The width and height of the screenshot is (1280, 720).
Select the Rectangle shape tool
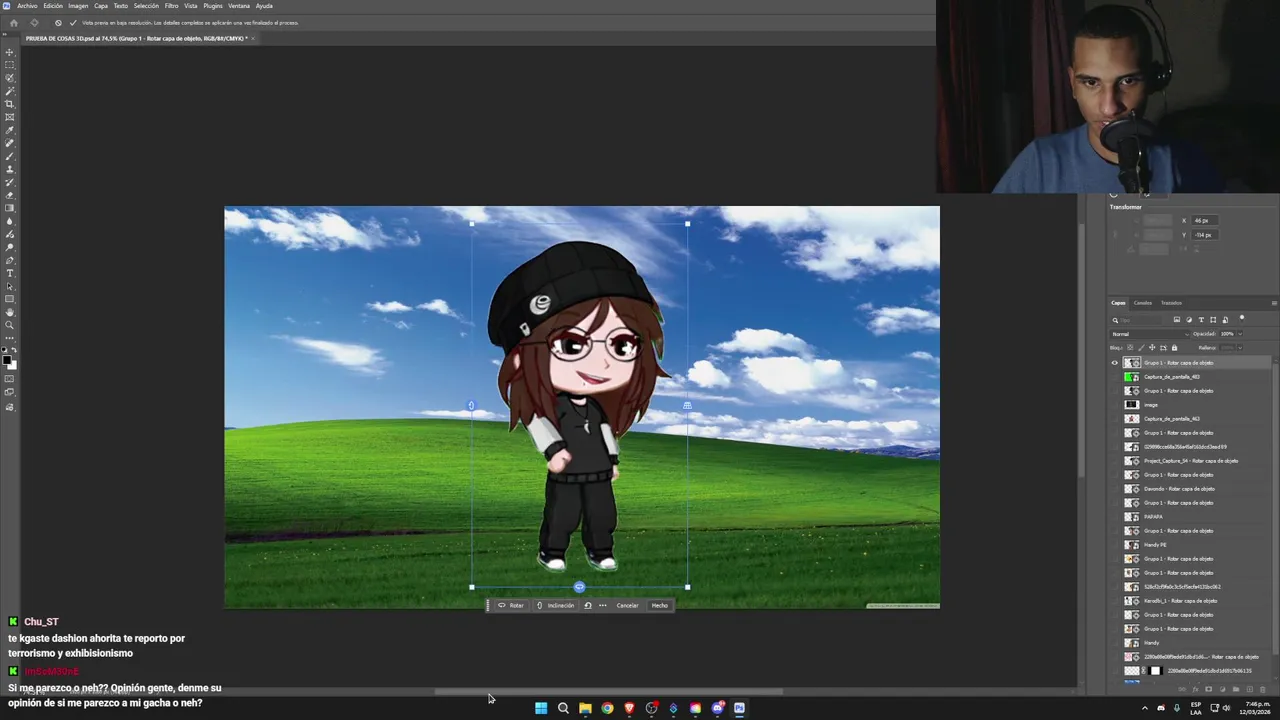(x=10, y=299)
